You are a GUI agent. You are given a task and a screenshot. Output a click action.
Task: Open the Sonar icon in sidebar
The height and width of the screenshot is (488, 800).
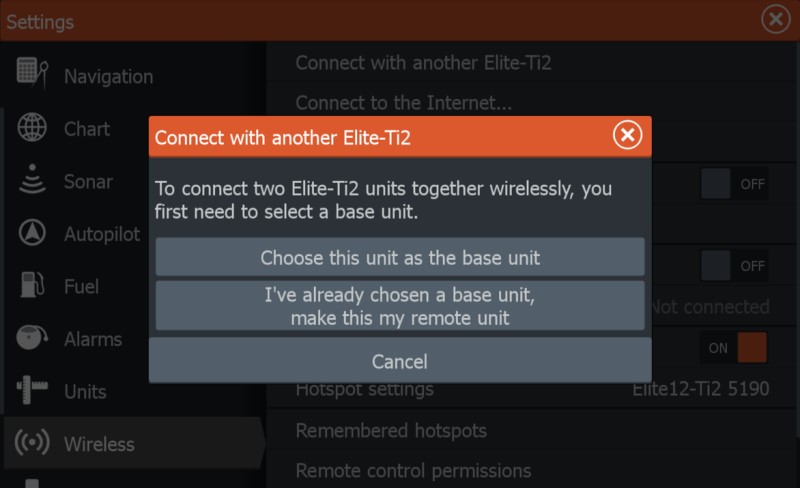click(x=32, y=181)
